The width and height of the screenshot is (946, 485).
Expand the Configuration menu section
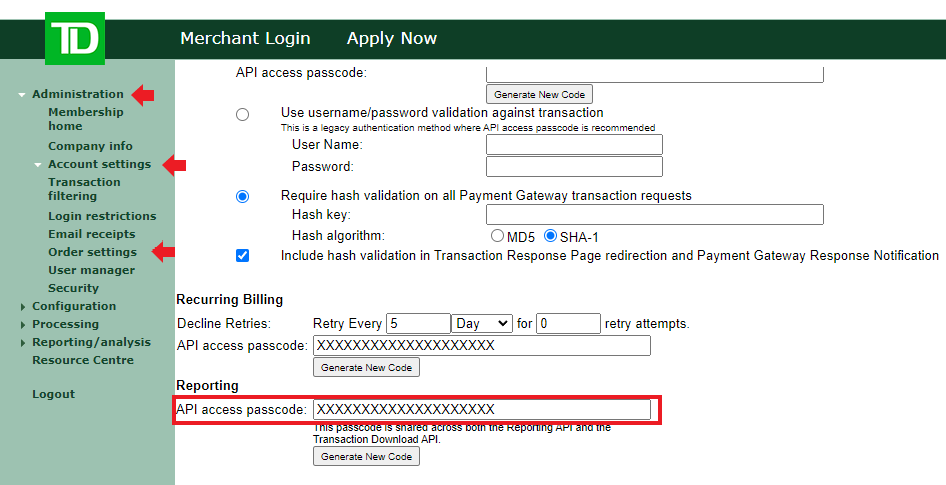23,307
